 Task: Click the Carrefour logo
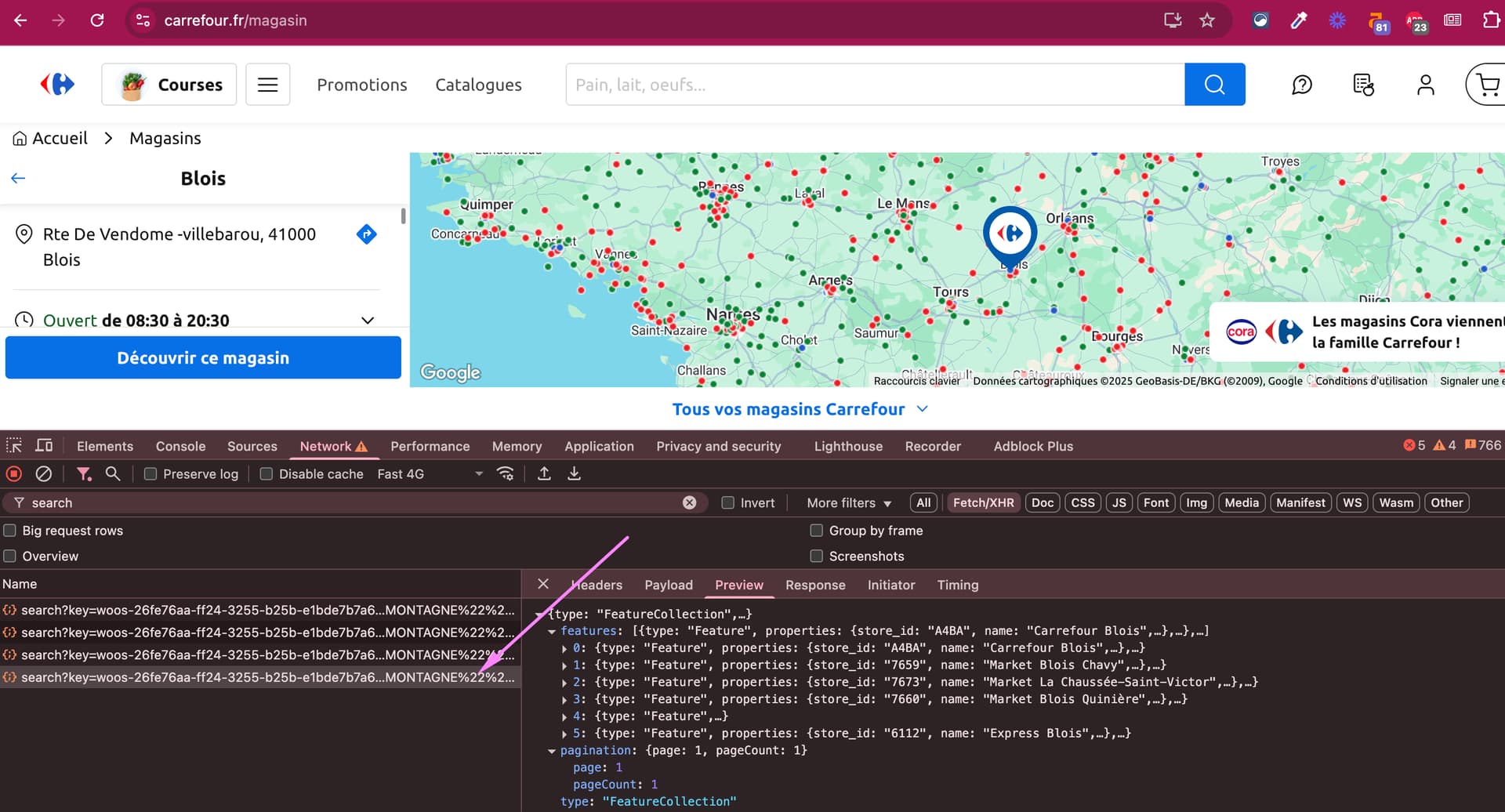[57, 84]
